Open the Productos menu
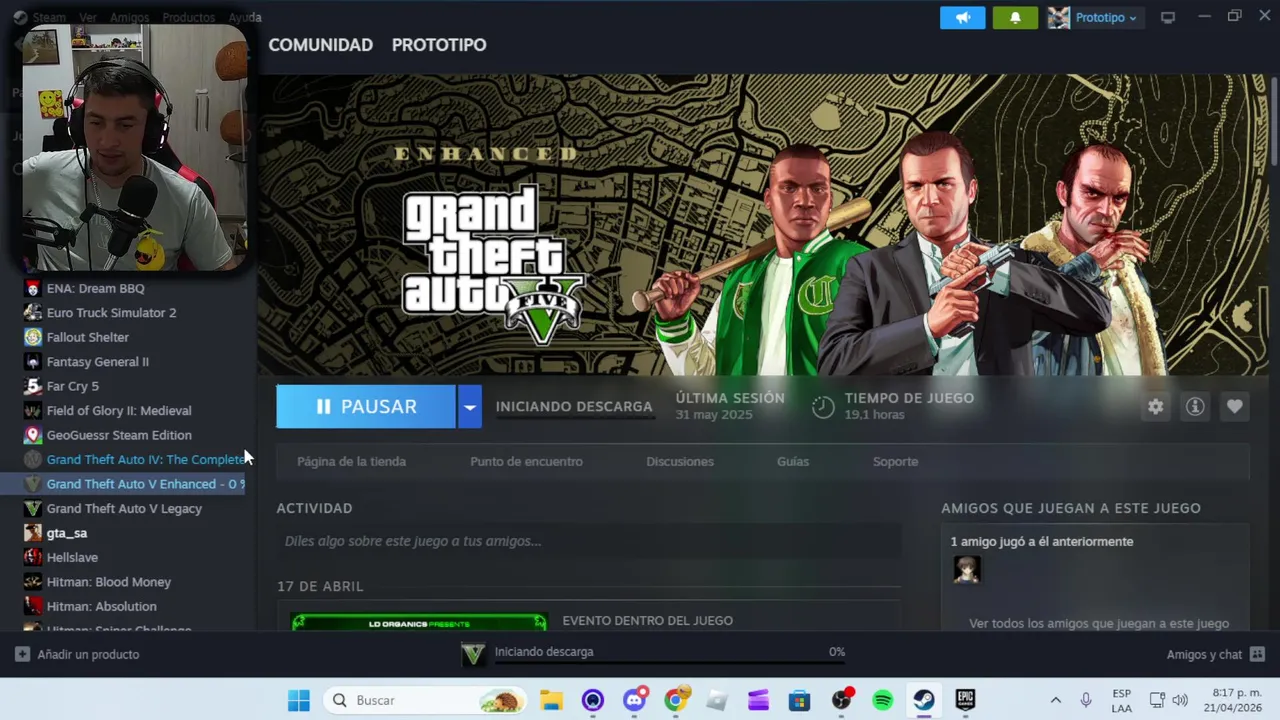 (188, 17)
